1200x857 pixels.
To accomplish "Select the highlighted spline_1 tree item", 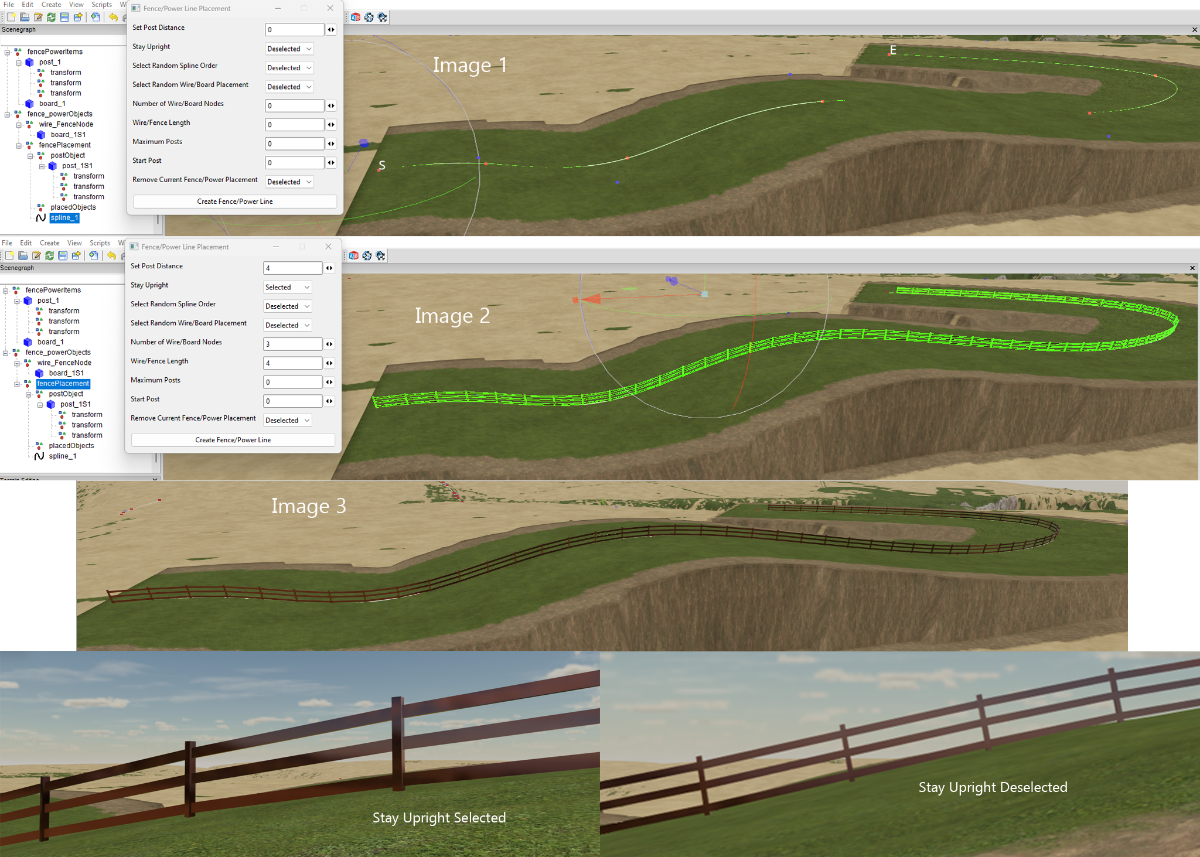I will click(x=63, y=217).
